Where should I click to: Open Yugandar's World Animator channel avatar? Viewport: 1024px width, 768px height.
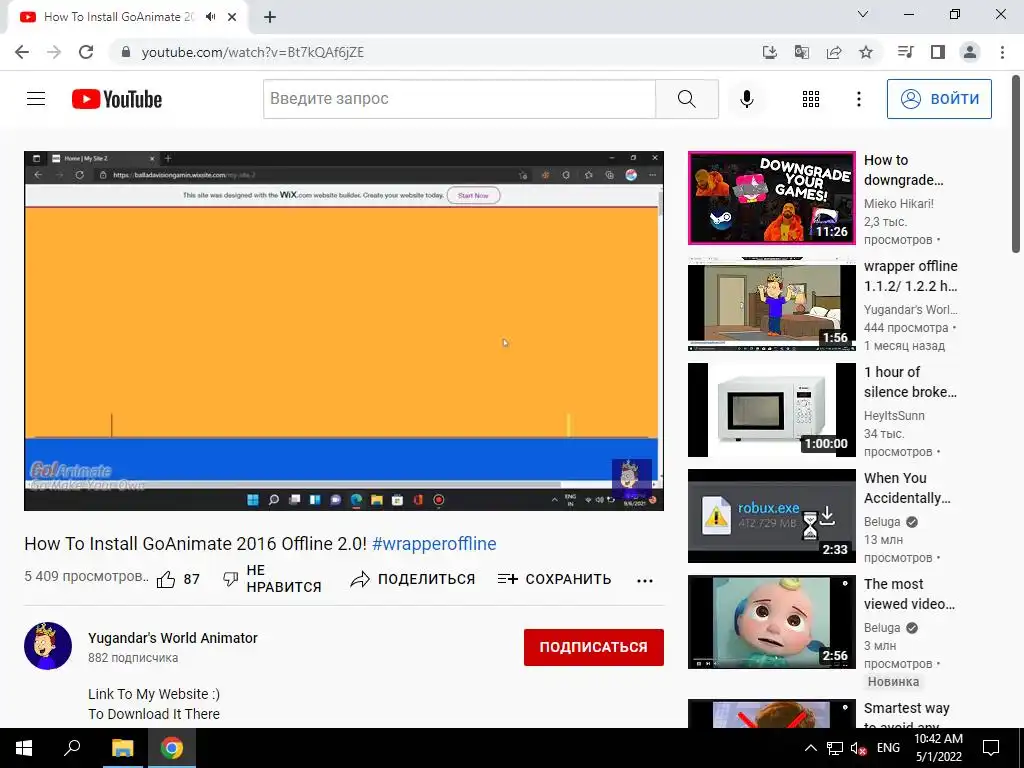[48, 646]
